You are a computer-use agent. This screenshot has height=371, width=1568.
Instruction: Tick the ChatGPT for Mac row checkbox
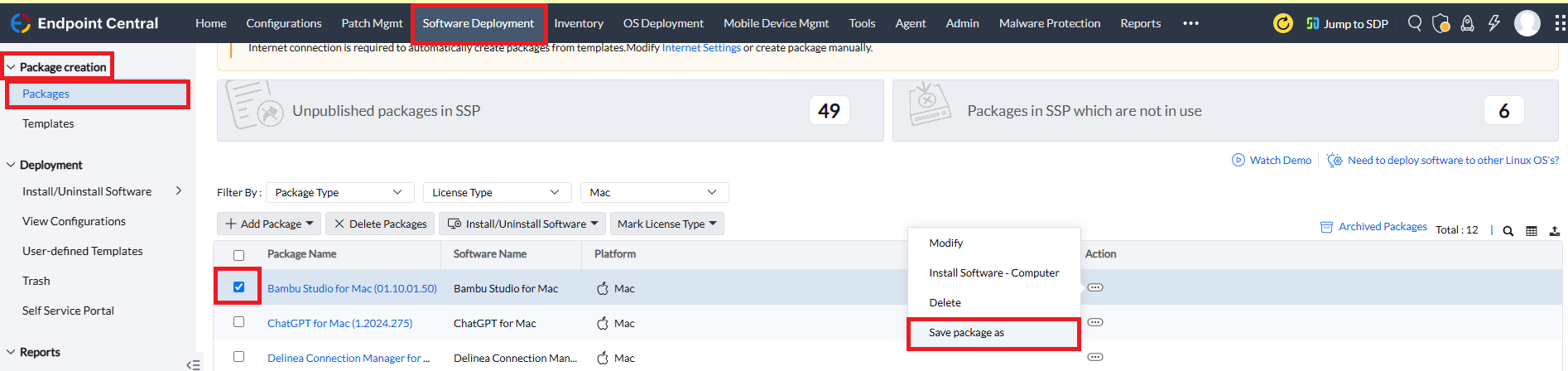(x=238, y=322)
